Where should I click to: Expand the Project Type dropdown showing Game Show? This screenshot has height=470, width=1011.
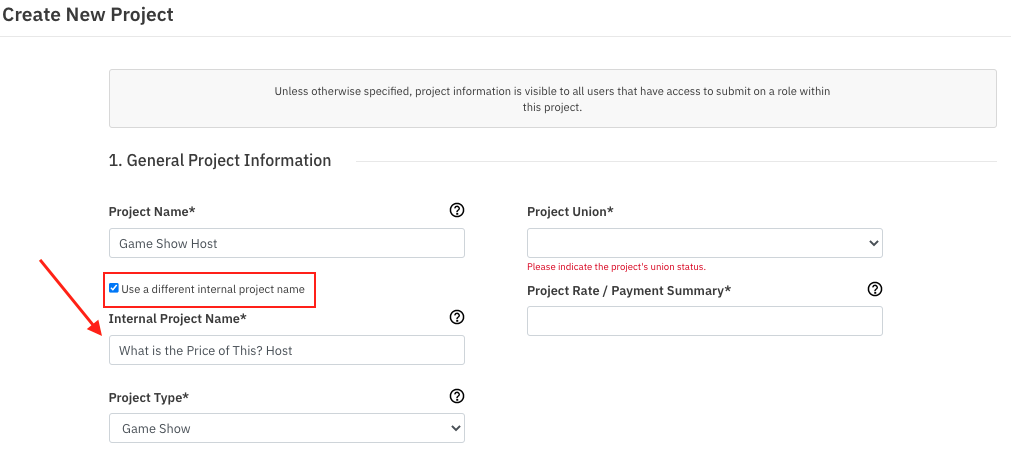286,428
